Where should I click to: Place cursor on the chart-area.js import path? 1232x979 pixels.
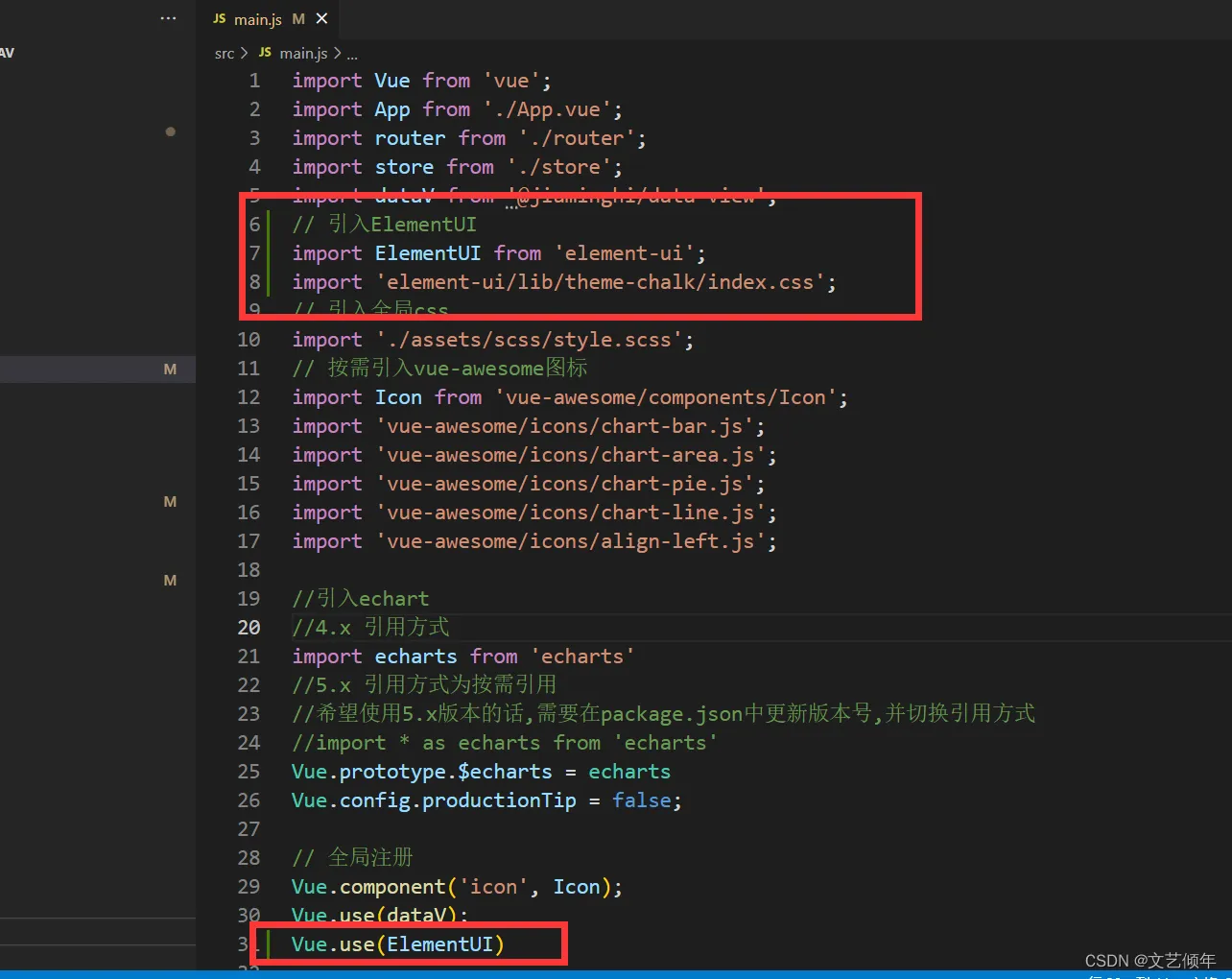pyautogui.click(x=571, y=455)
